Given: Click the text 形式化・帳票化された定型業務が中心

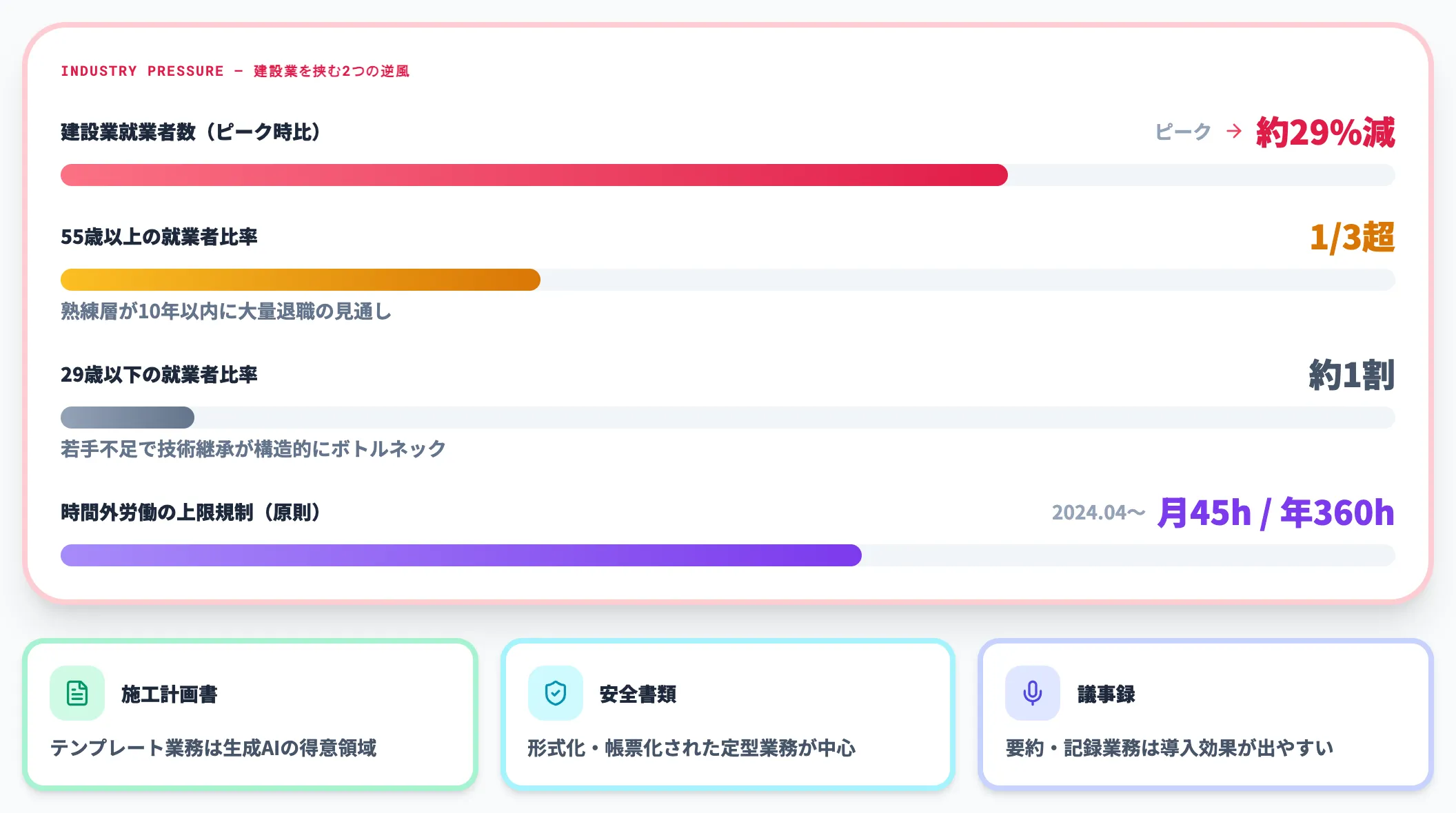Looking at the screenshot, I should [691, 748].
